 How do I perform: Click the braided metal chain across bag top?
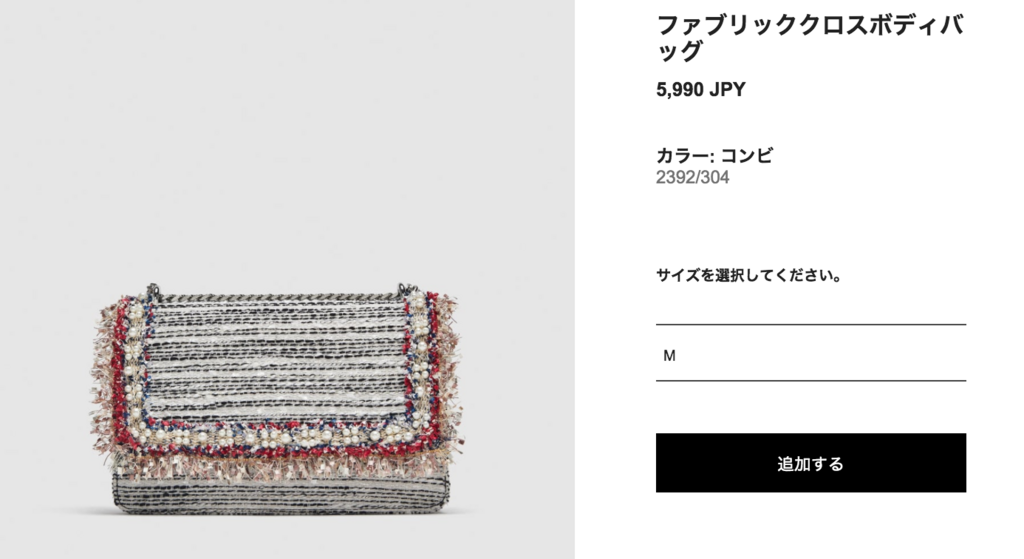pos(280,298)
